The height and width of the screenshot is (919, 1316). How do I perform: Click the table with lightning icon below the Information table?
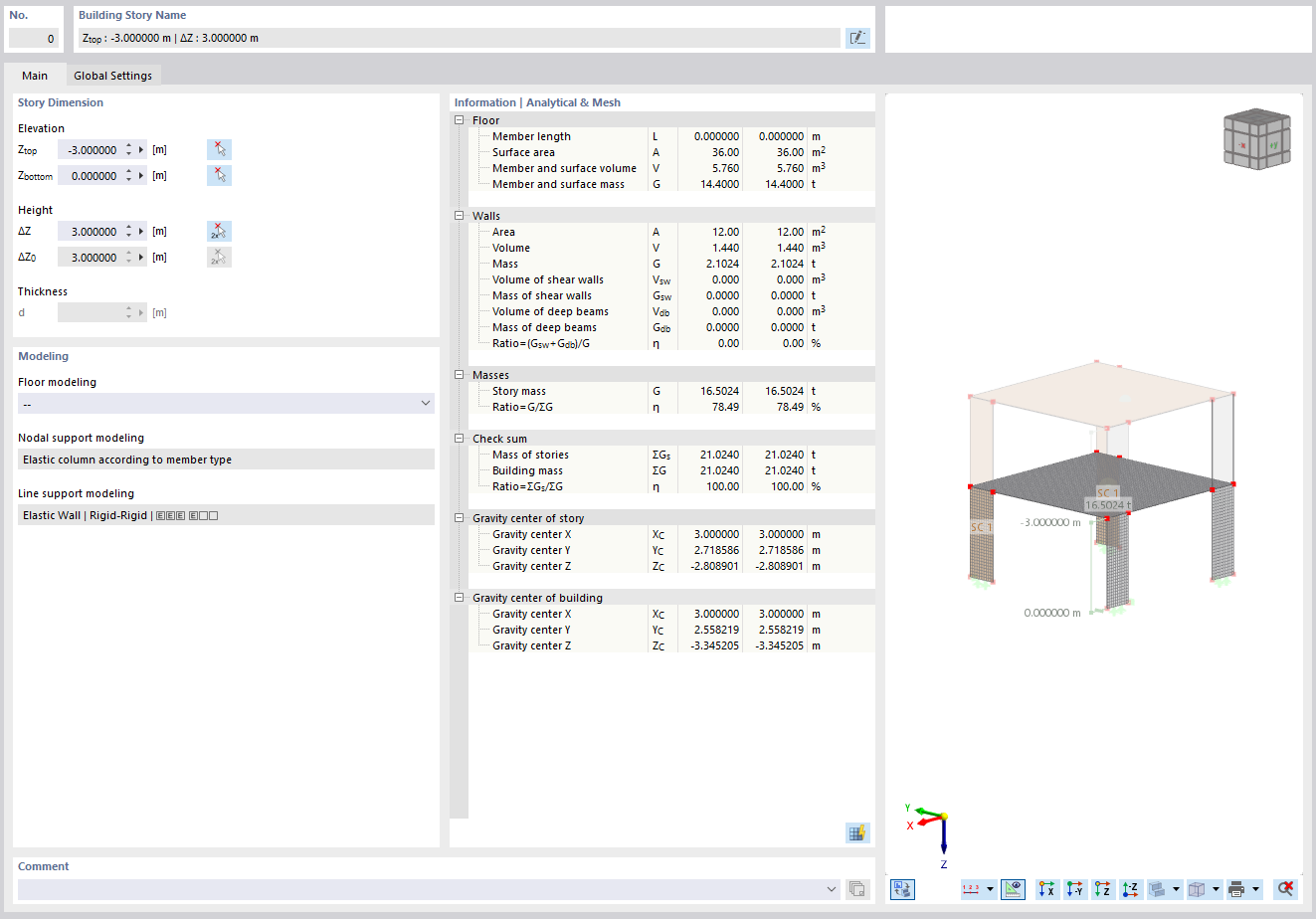857,832
